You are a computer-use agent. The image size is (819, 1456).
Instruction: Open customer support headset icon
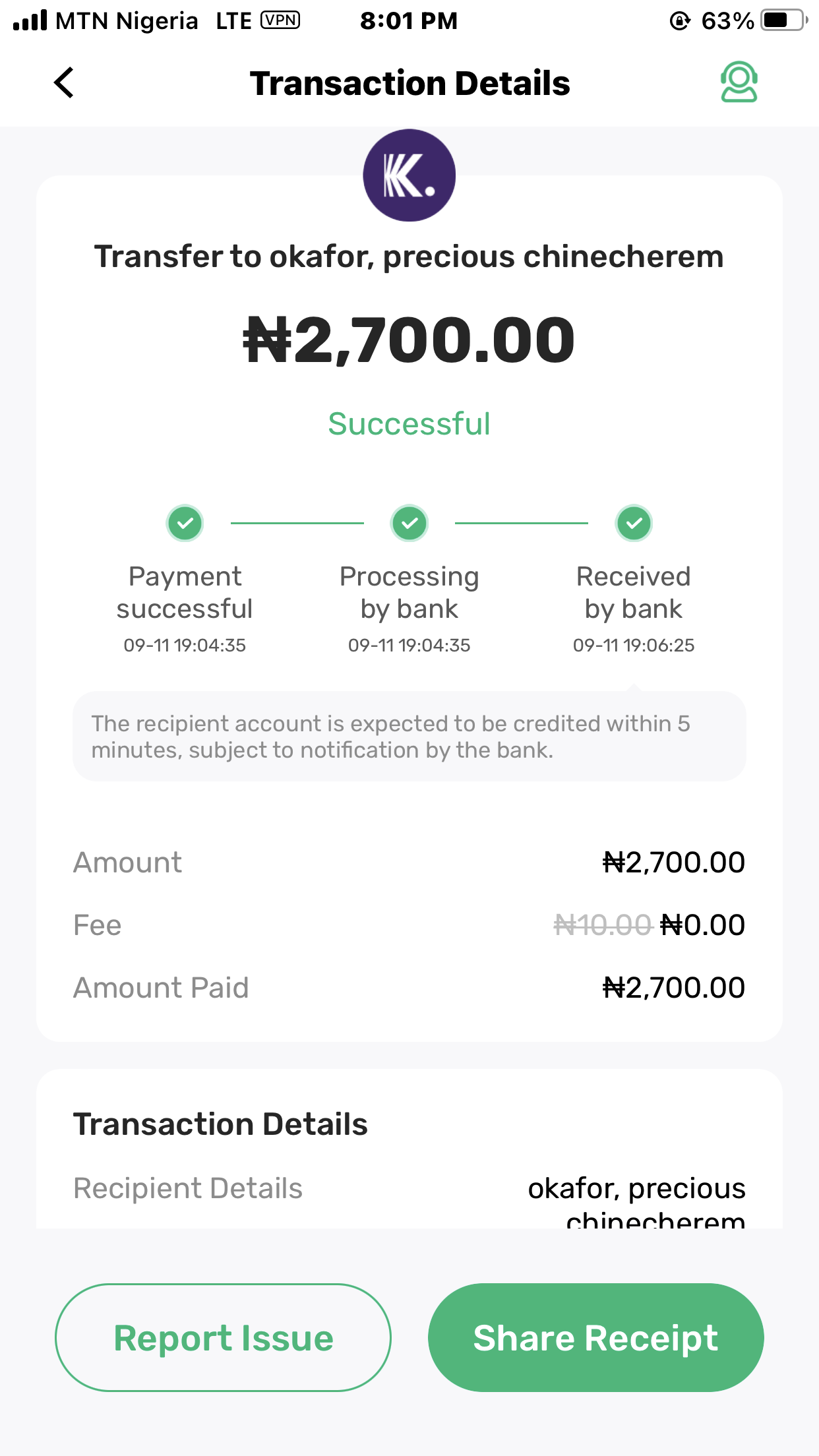coord(739,82)
